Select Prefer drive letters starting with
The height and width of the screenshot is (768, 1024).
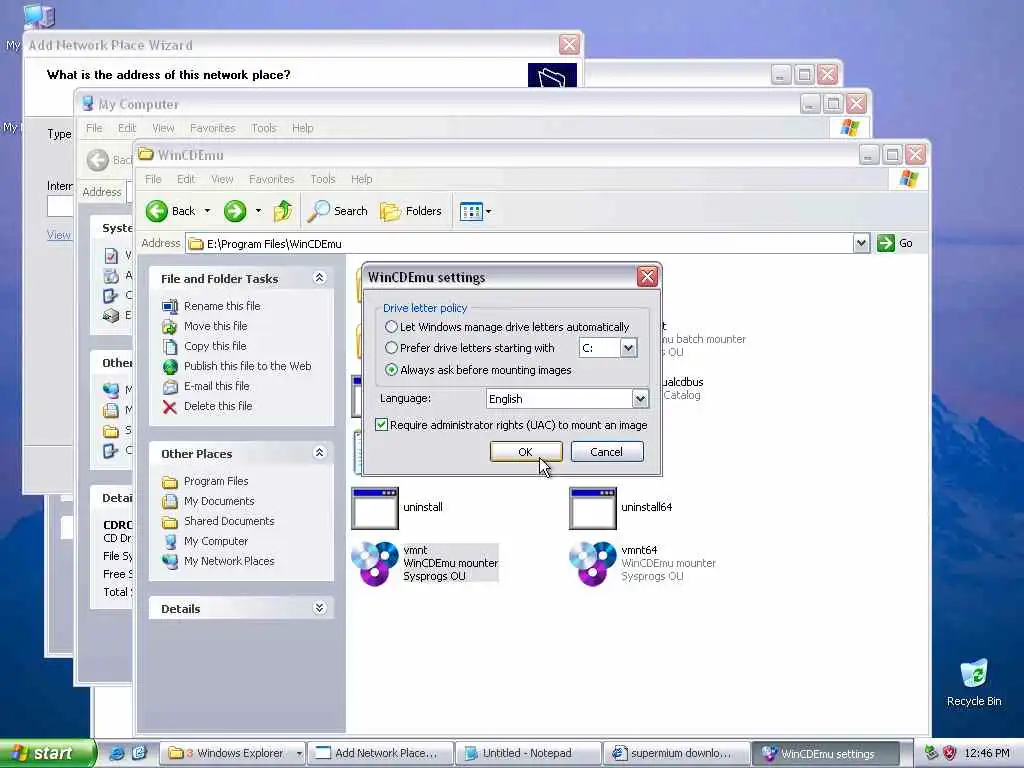391,348
